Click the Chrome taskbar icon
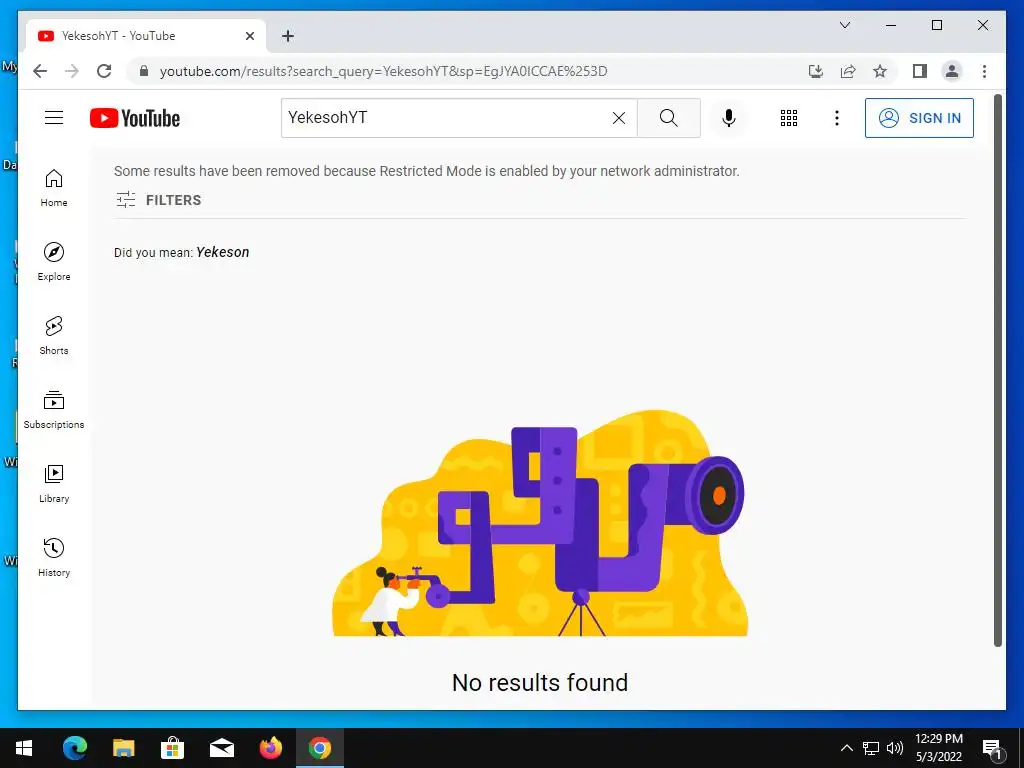The width and height of the screenshot is (1024, 768). pyautogui.click(x=319, y=748)
